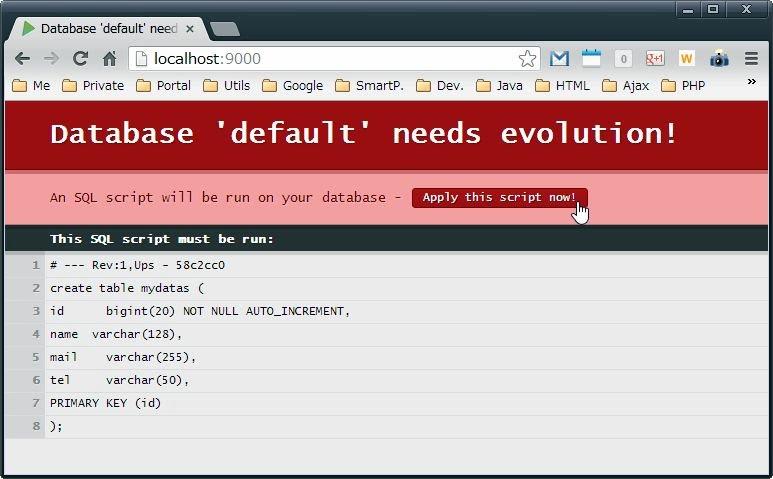Click the Google +1 extension button
The image size is (773, 479).
coord(655,59)
